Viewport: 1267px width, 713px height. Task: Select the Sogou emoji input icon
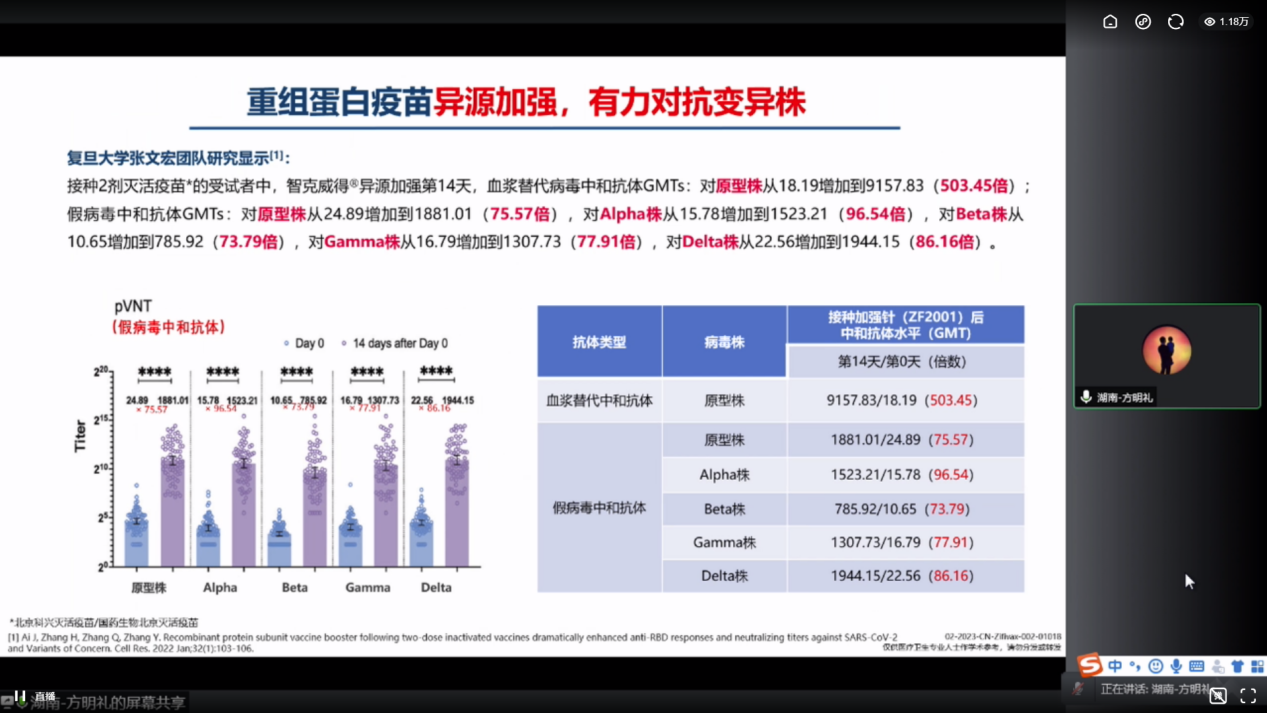(1156, 666)
